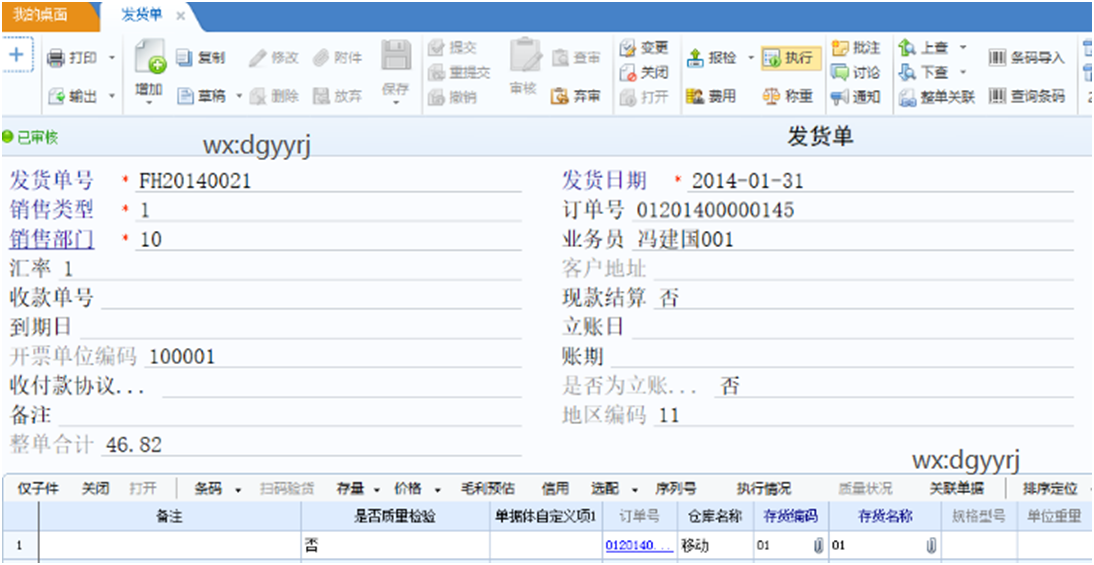Screen dimensions: 1094x565
Task: Click the 报检 inspection icon
Action: 696,58
